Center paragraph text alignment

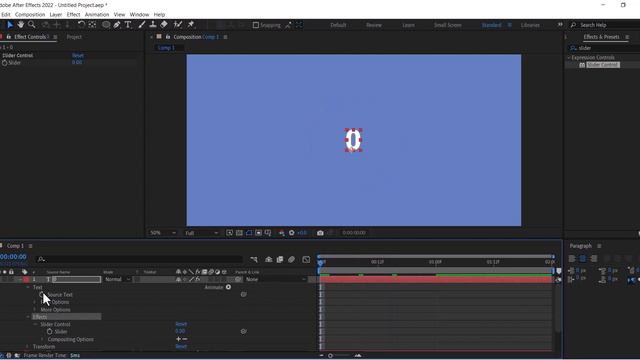coord(583,259)
